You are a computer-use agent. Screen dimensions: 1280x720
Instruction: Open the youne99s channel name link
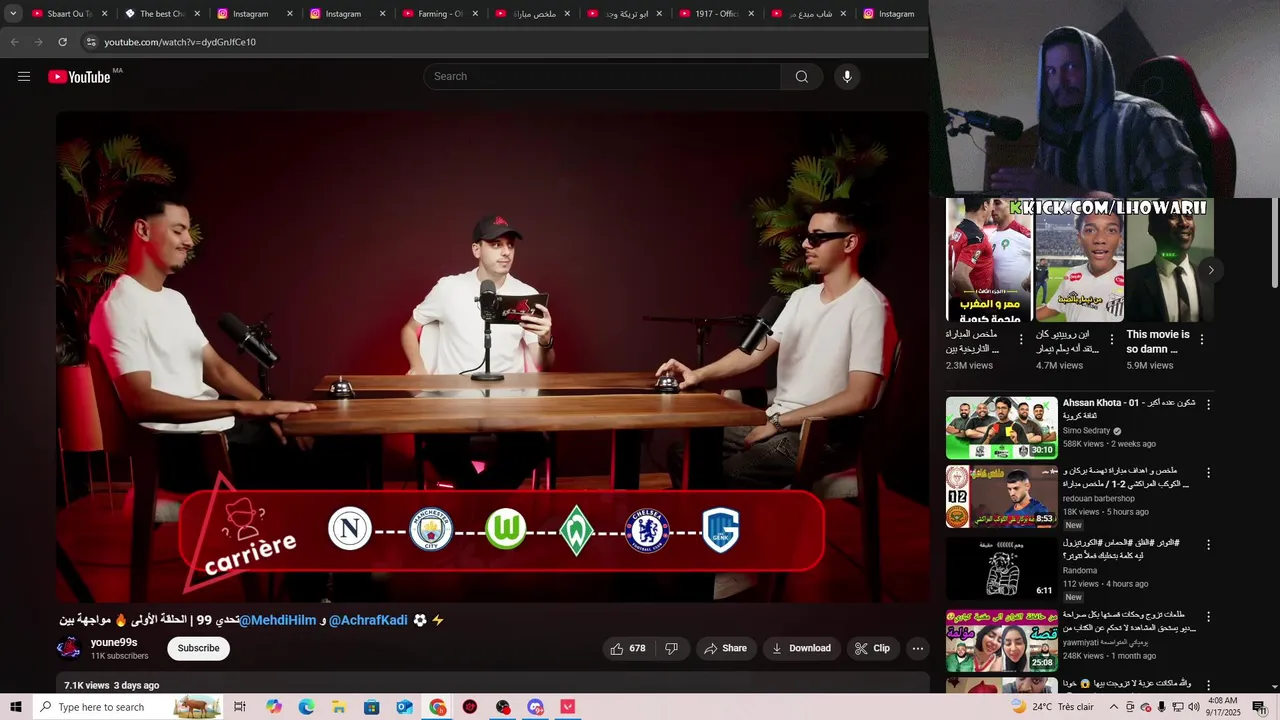[x=114, y=643]
